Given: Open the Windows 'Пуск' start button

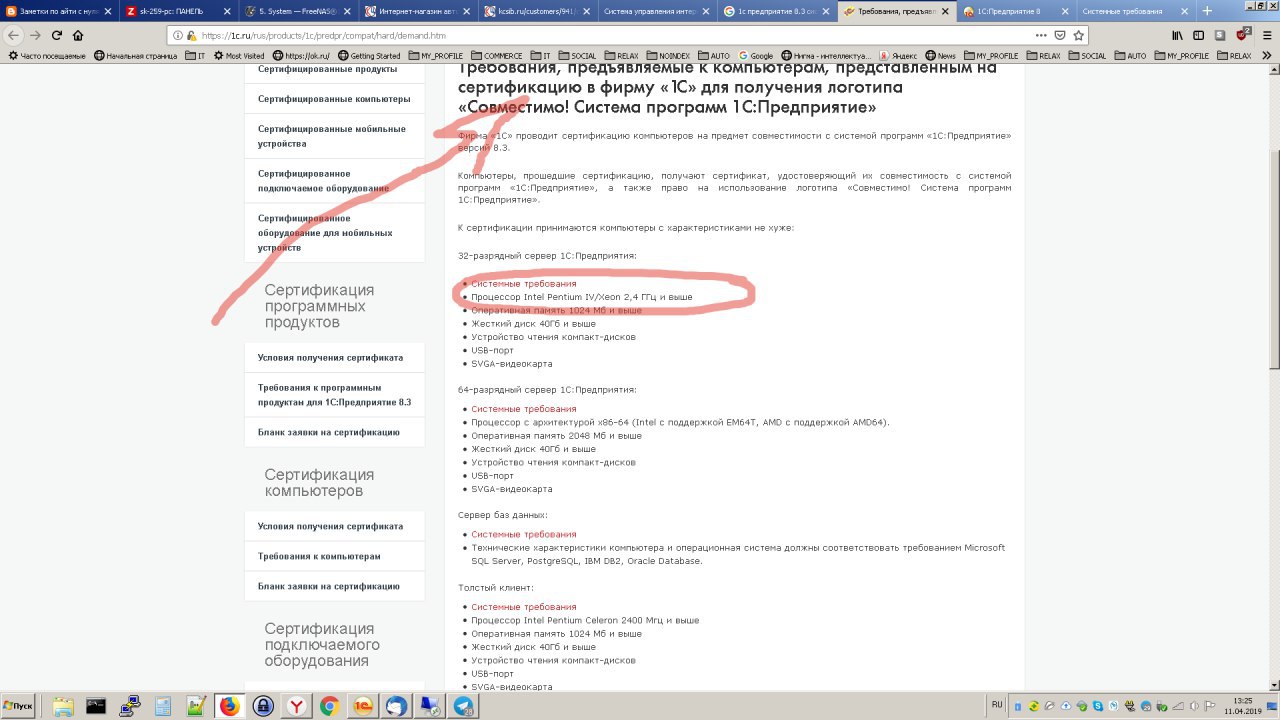Looking at the screenshot, I should pyautogui.click(x=20, y=706).
